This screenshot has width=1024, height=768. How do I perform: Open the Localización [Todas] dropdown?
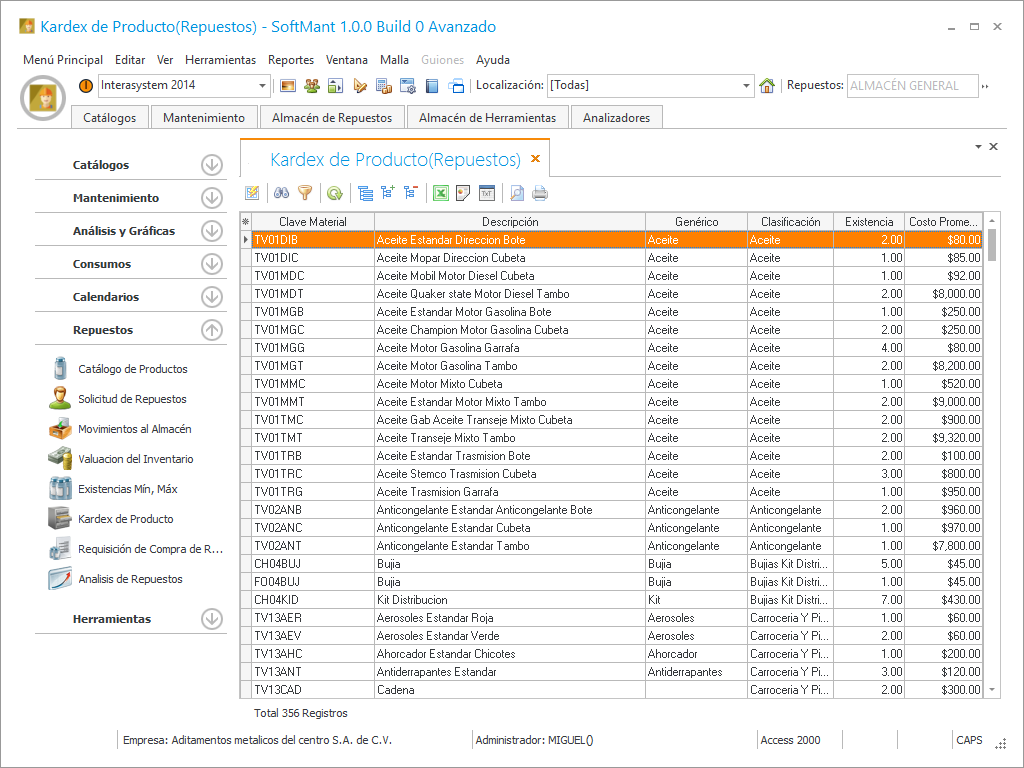(746, 86)
